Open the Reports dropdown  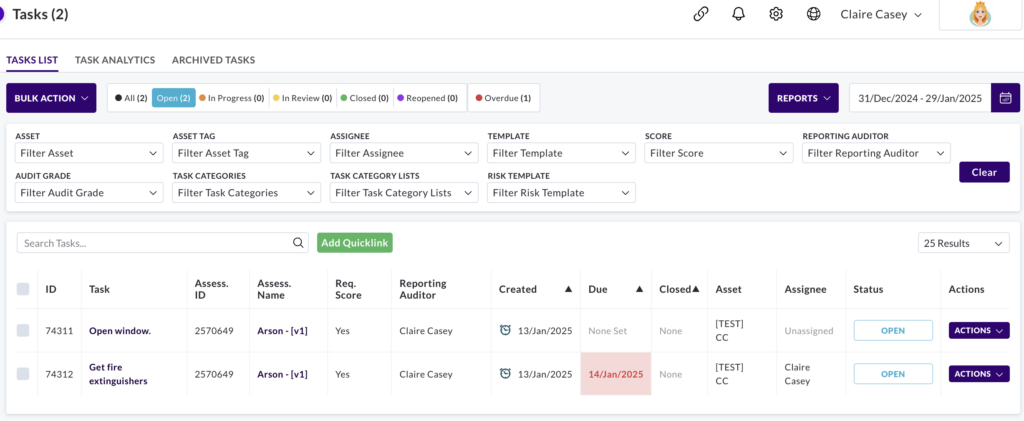coord(803,98)
